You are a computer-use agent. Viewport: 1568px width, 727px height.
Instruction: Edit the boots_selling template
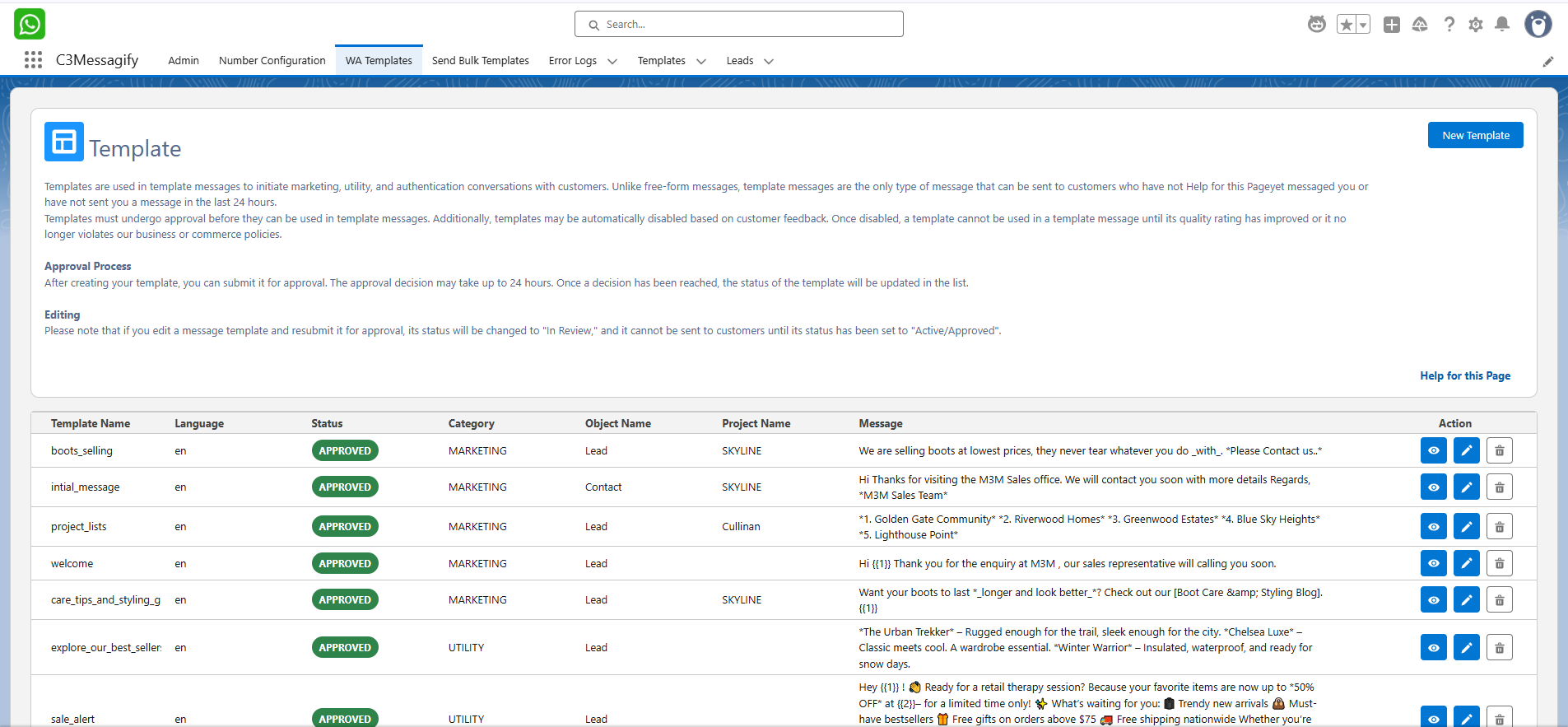point(1467,450)
